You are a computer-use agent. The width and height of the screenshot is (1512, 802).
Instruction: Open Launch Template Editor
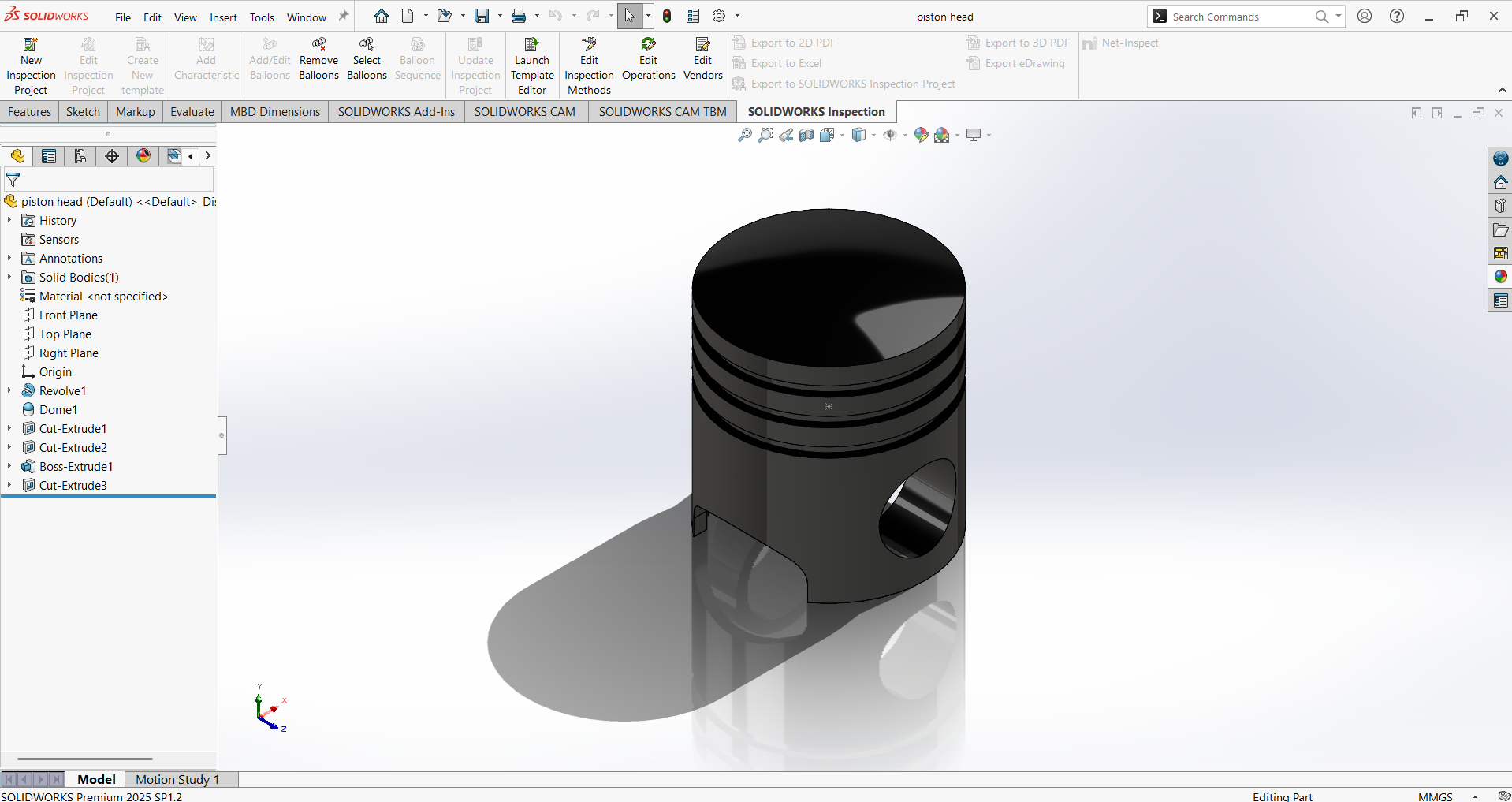click(532, 66)
